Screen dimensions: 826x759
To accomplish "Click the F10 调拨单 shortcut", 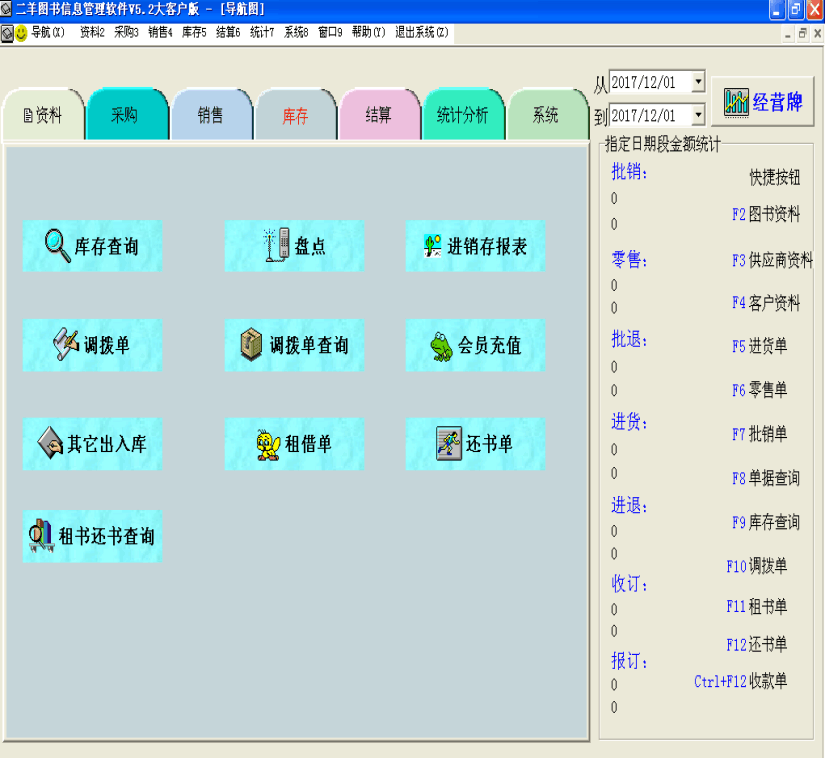I will (x=757, y=566).
